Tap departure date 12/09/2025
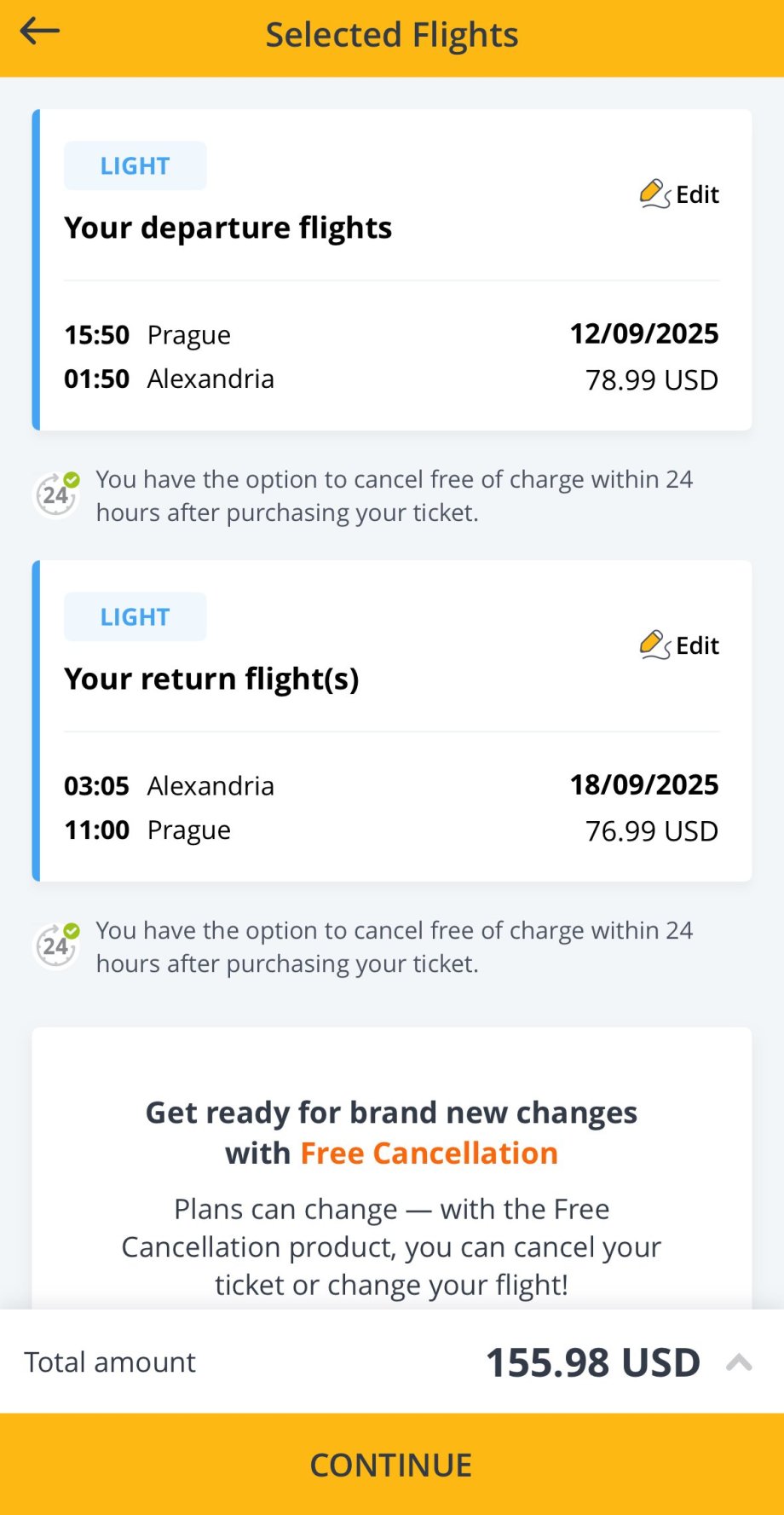The image size is (784, 1515). click(643, 333)
